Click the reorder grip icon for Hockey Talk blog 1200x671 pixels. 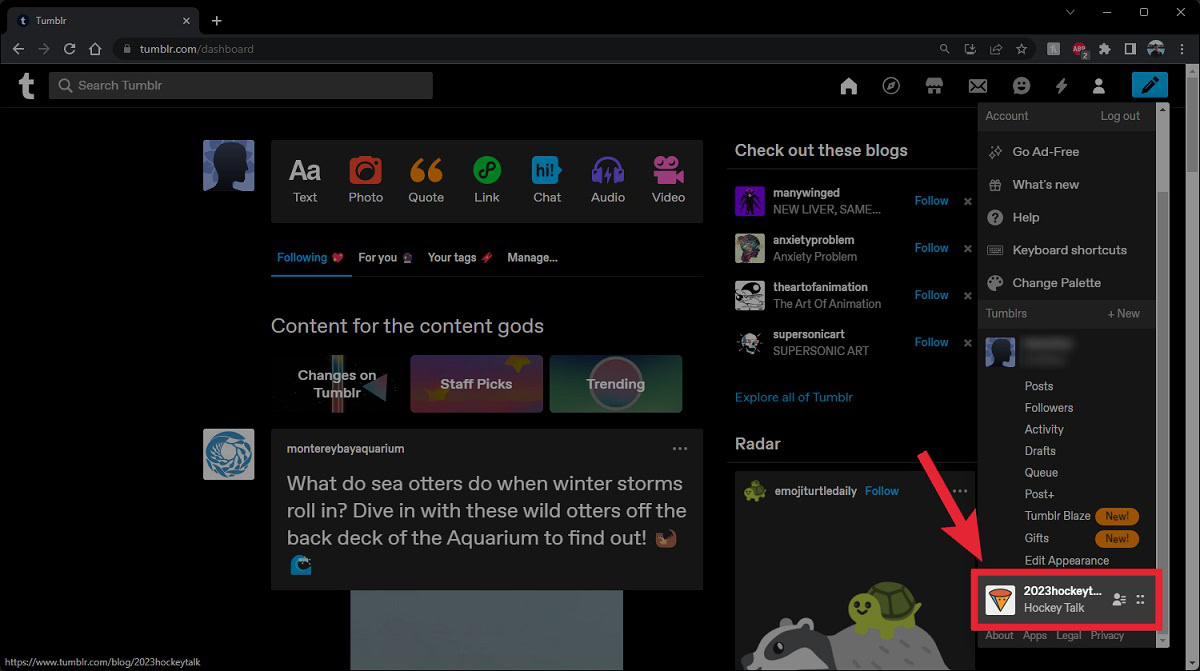point(1141,600)
